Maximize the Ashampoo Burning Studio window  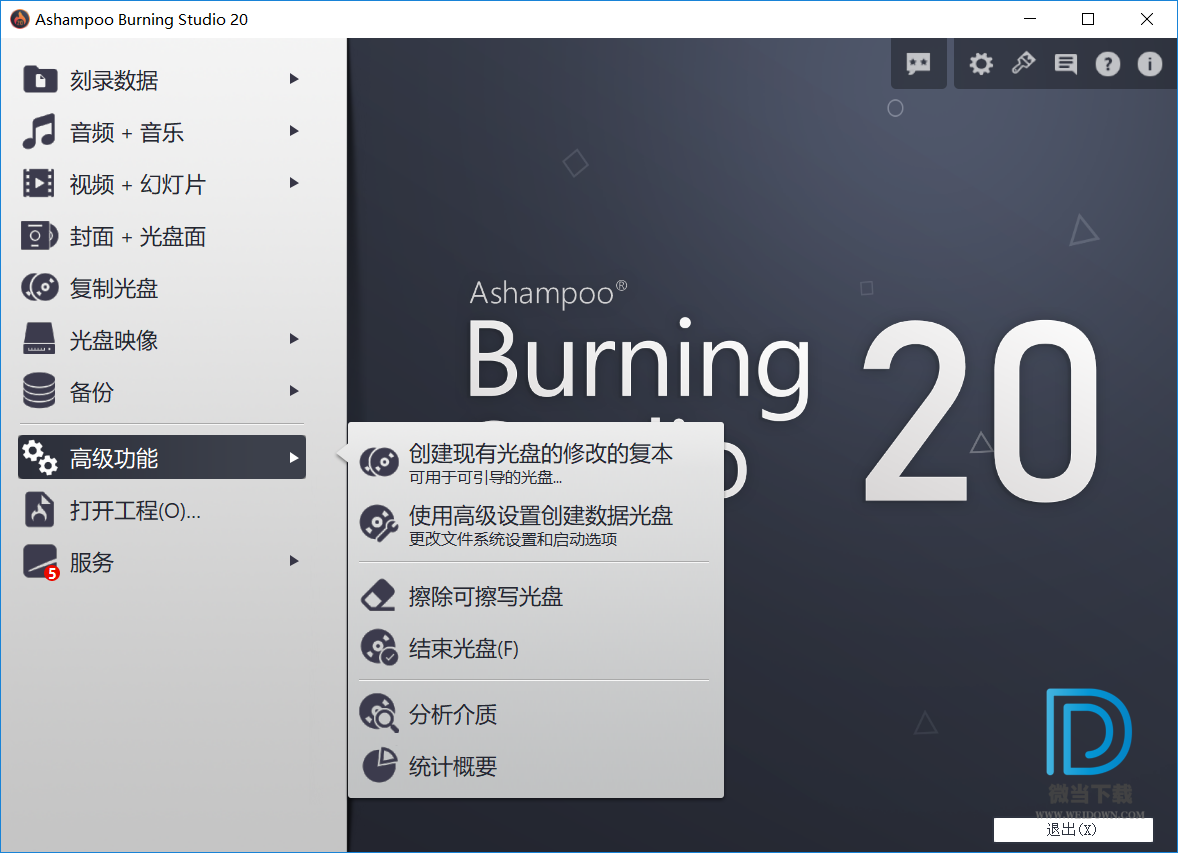1088,19
